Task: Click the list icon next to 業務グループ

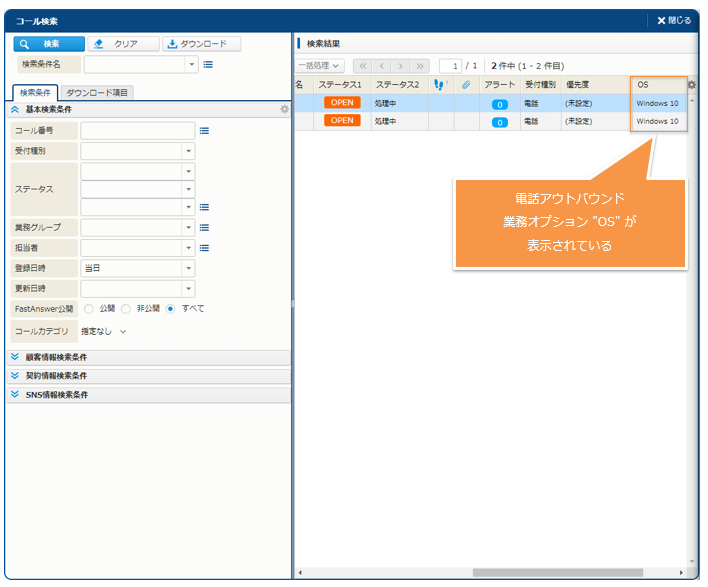Action: point(204,228)
